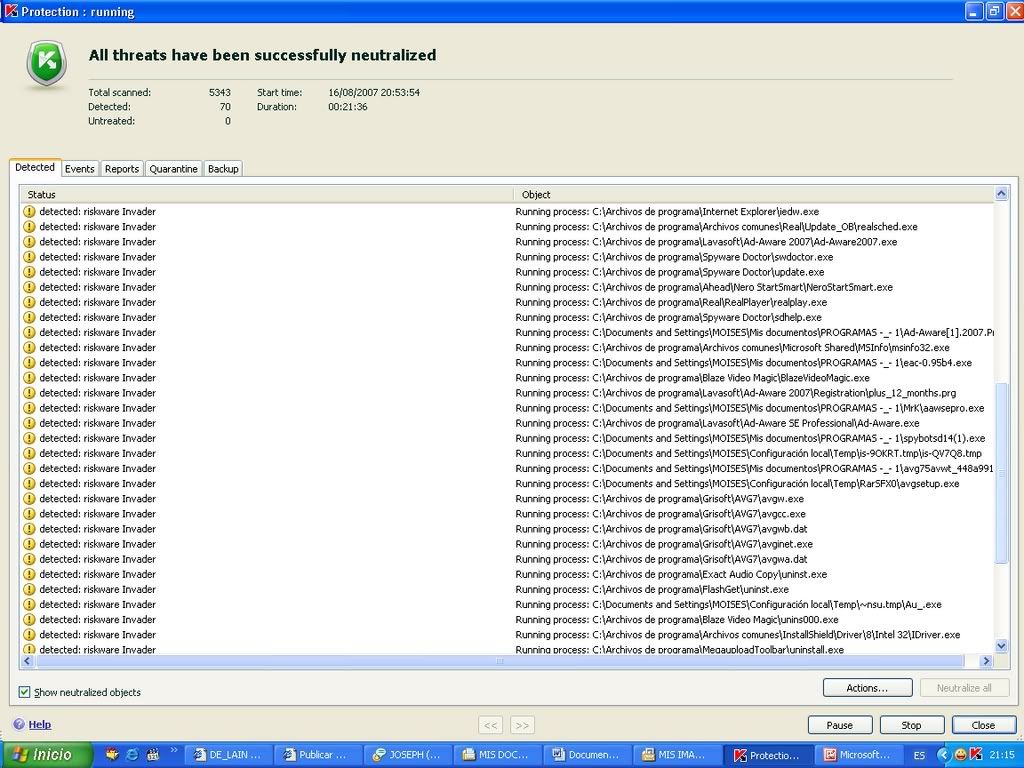1024x768 pixels.
Task: Switch to DE_LAIN taskbar window
Action: tap(227, 755)
